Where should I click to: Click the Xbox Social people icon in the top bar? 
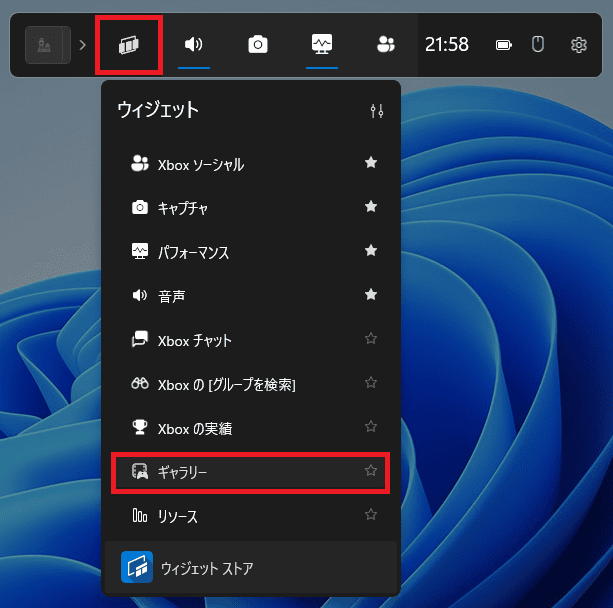(385, 44)
